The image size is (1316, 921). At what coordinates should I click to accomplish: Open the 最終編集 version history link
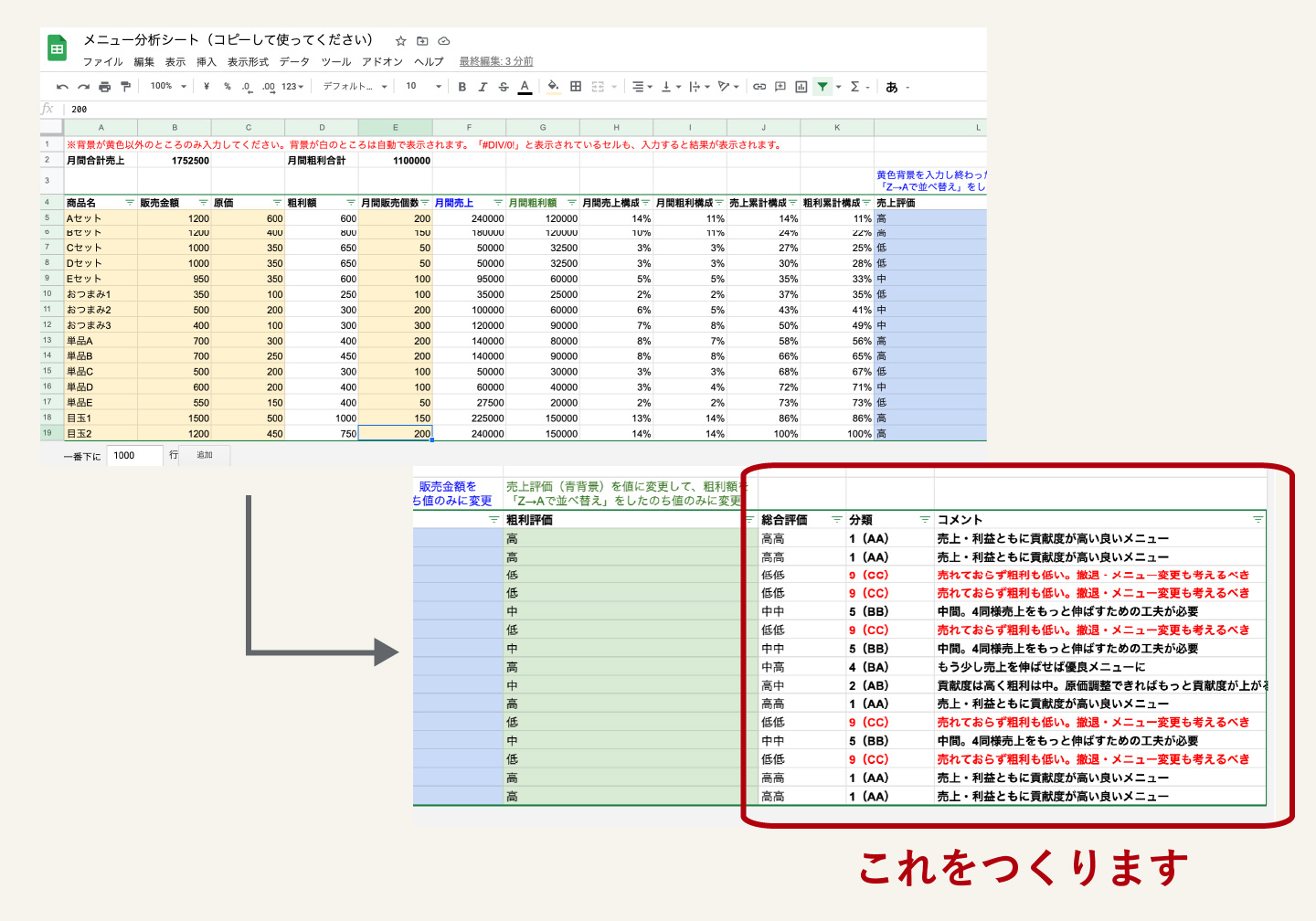496,62
